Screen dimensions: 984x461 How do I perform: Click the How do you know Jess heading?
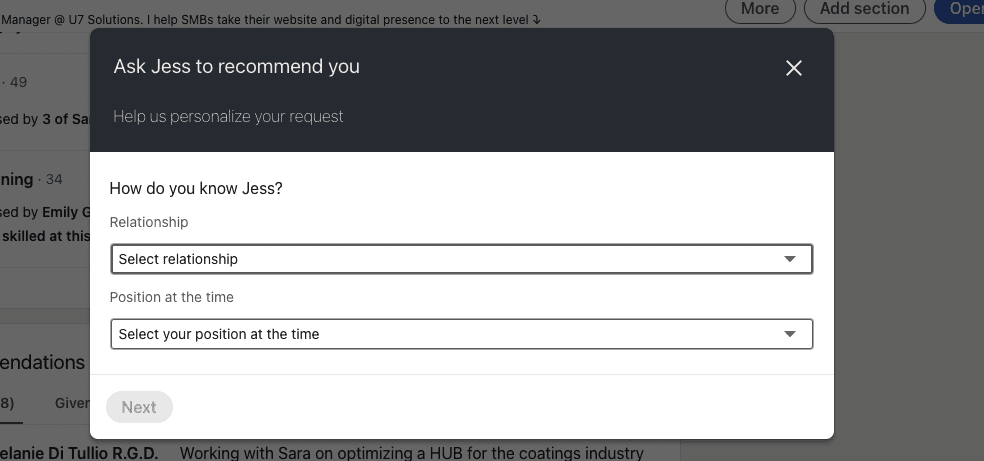coord(196,188)
